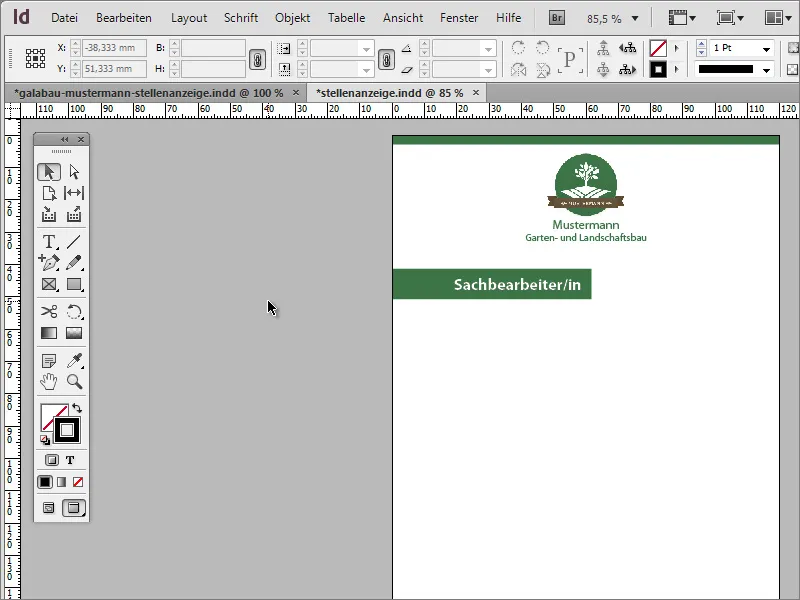The width and height of the screenshot is (800, 600).
Task: Select the Scissors tool
Action: 49,311
